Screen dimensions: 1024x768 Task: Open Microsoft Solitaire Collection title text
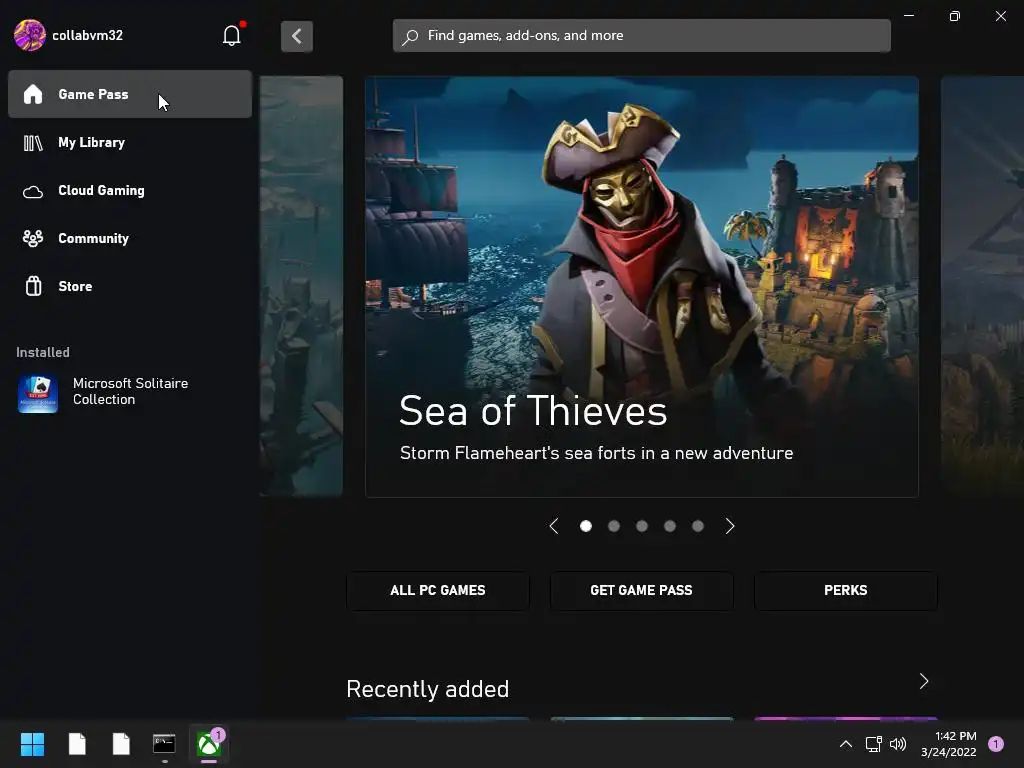point(131,391)
